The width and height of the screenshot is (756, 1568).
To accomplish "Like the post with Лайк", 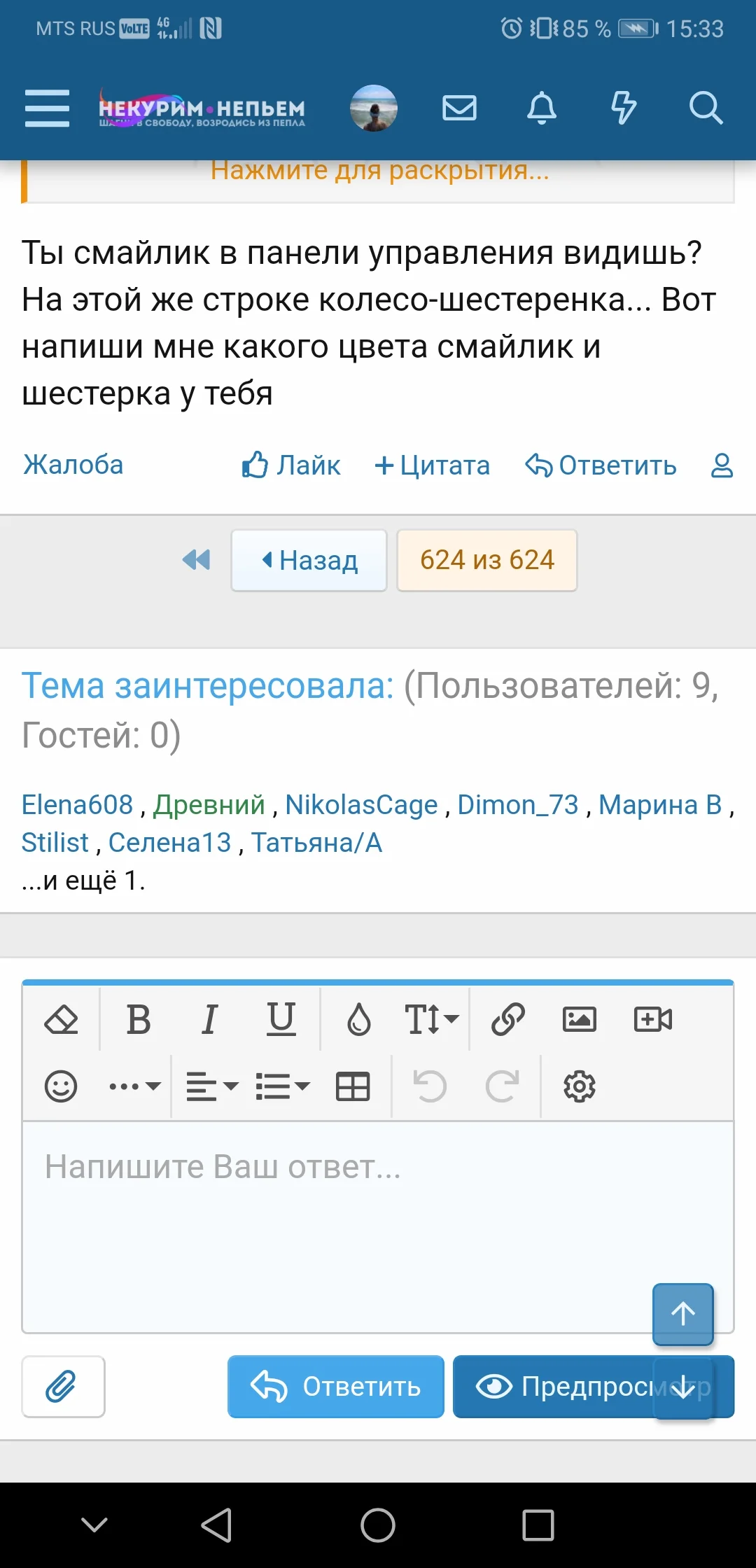I will pos(291,465).
